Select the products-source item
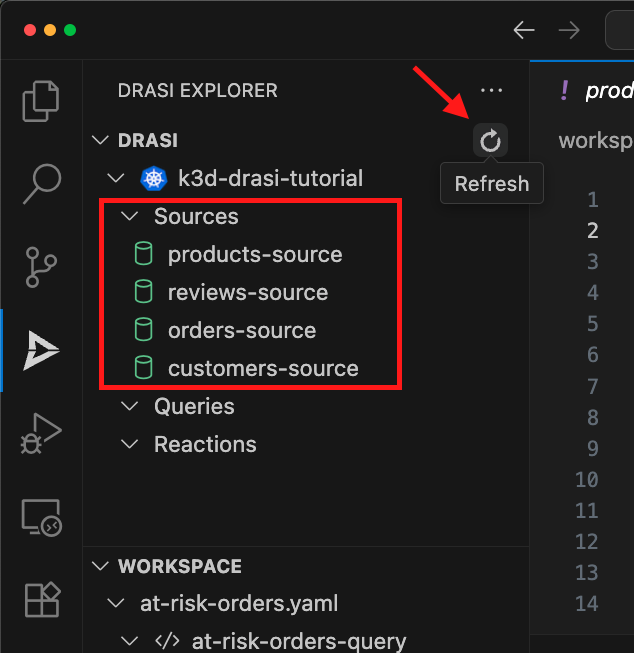This screenshot has height=653, width=634. [254, 255]
